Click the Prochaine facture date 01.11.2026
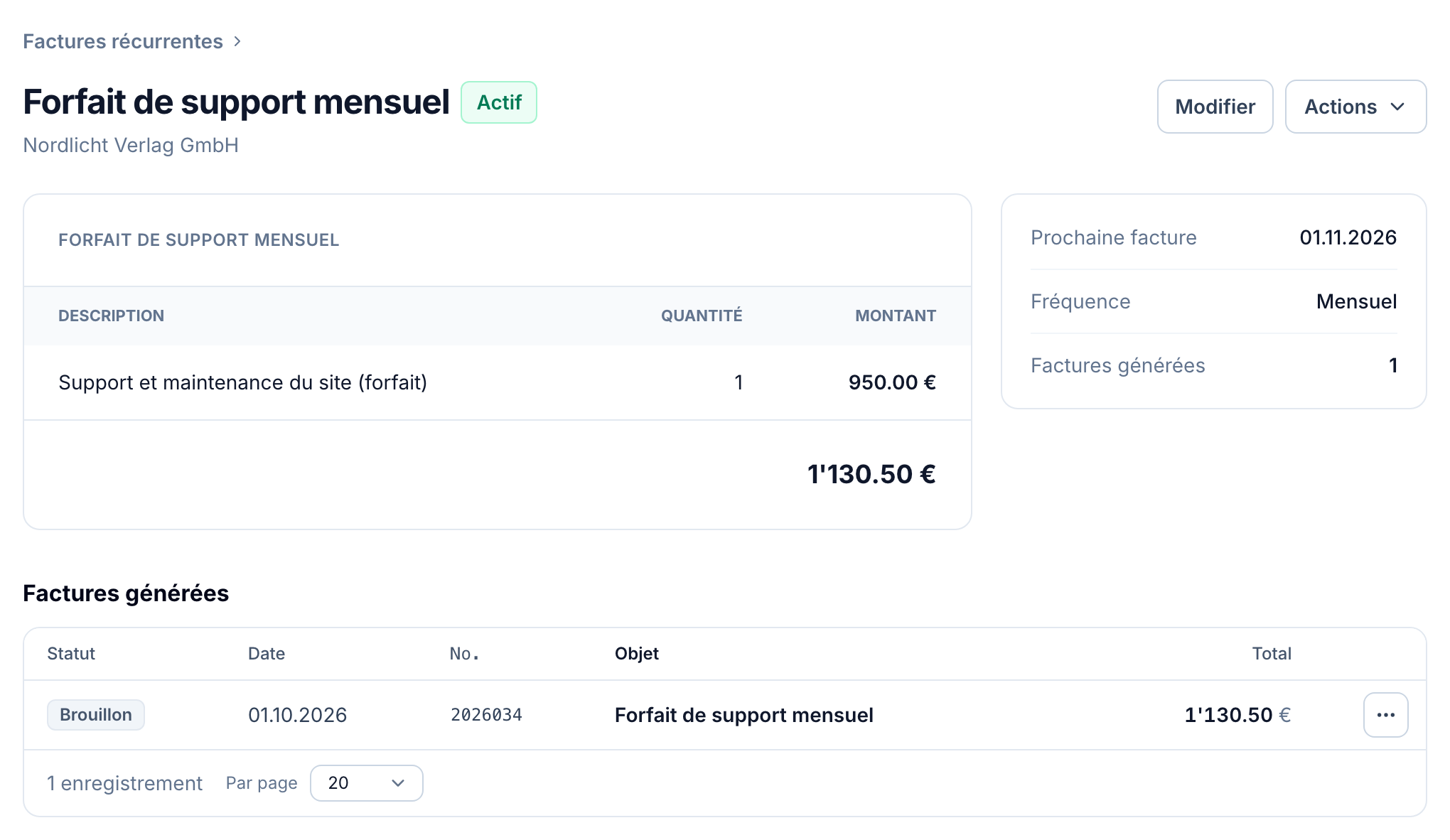The width and height of the screenshot is (1450, 840). pos(1348,237)
